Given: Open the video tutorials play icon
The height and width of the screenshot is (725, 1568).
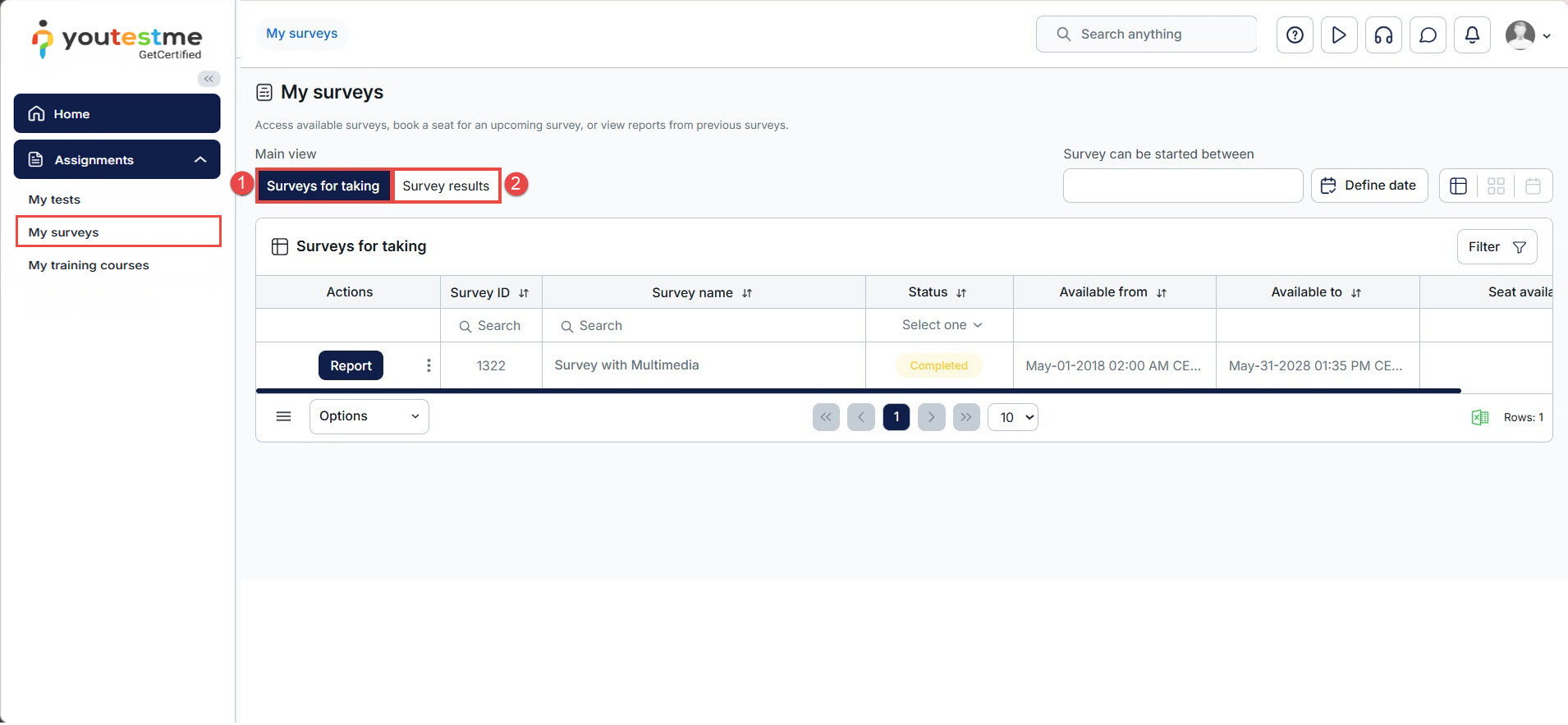Looking at the screenshot, I should (1339, 34).
